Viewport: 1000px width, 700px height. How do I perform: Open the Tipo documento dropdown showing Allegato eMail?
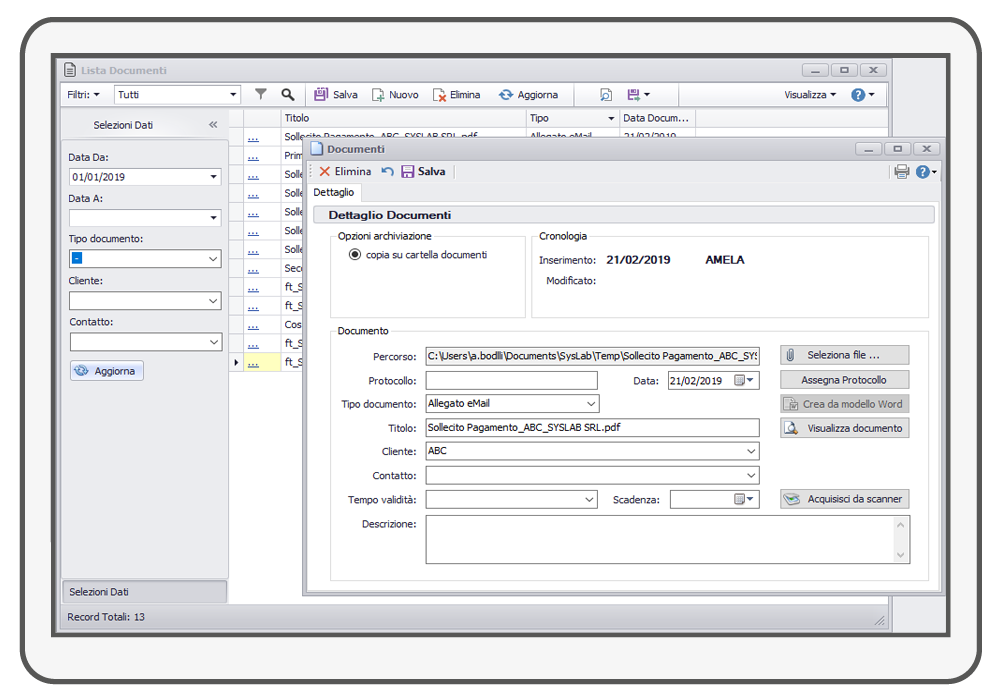point(591,404)
